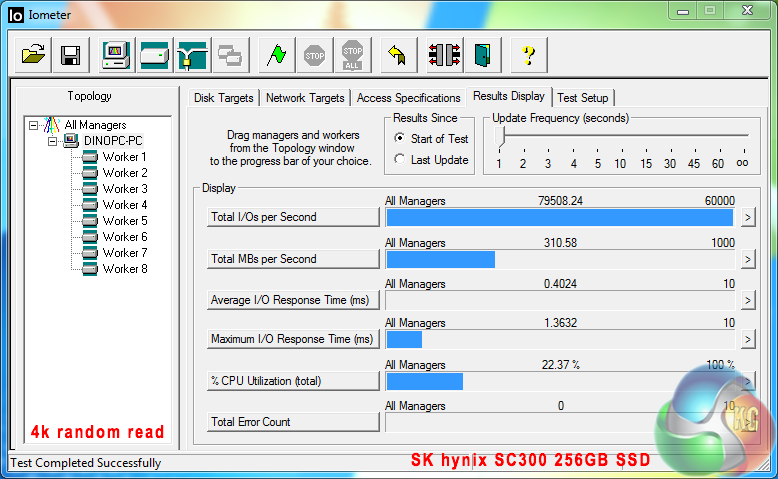
Task: Click the 310.58 MBs value
Action: coord(560,243)
